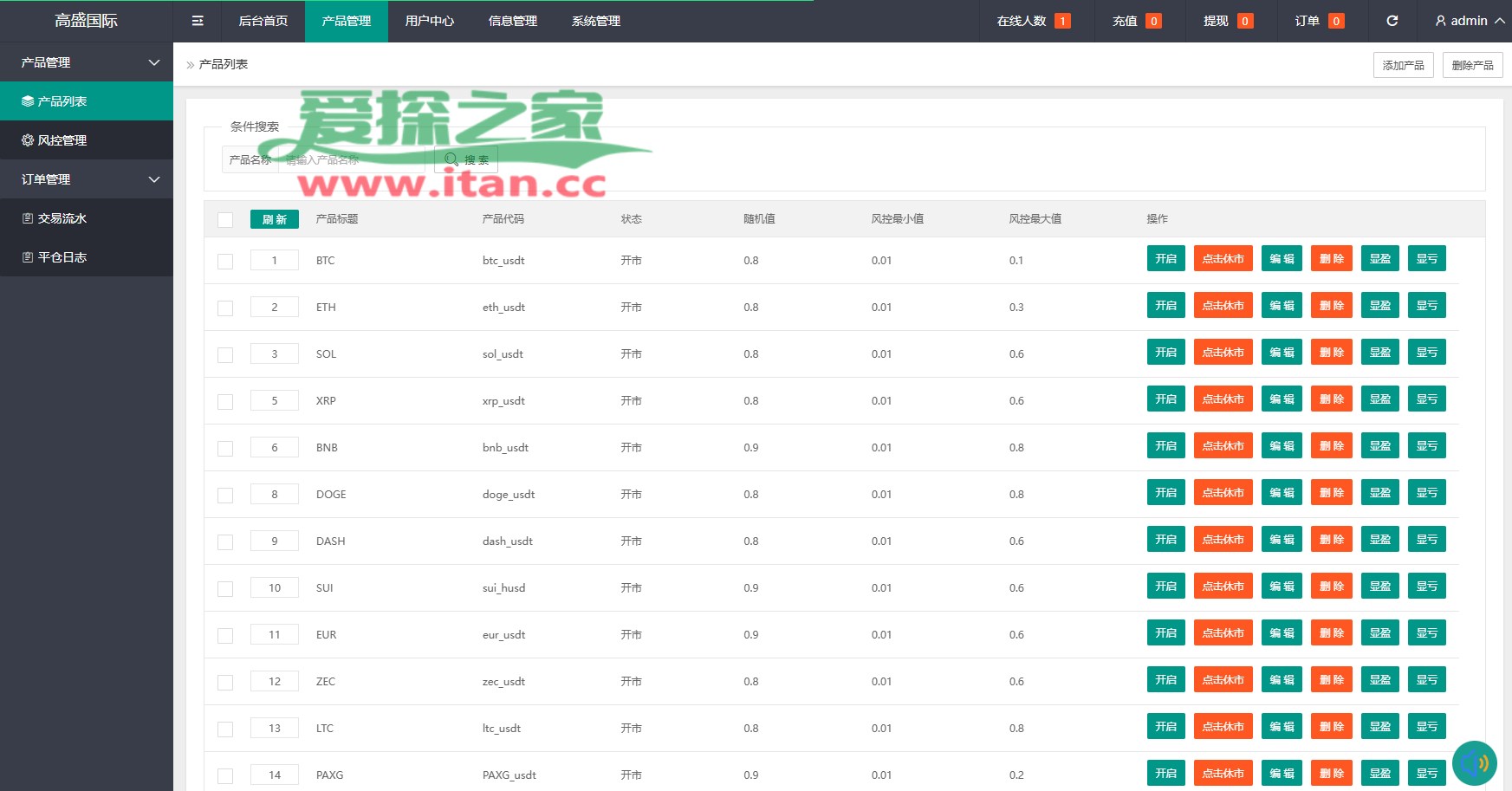
Task: Click the 添加产品 button
Action: 1403,65
